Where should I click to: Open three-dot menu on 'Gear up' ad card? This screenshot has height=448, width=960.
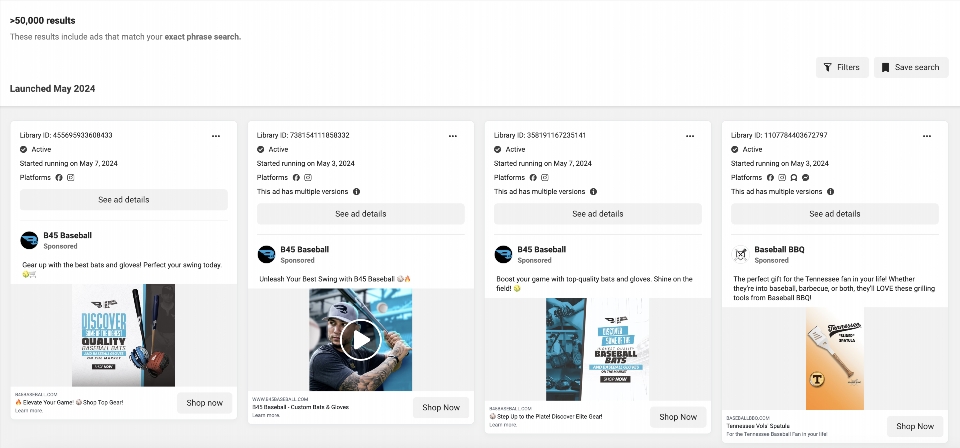pyautogui.click(x=216, y=136)
